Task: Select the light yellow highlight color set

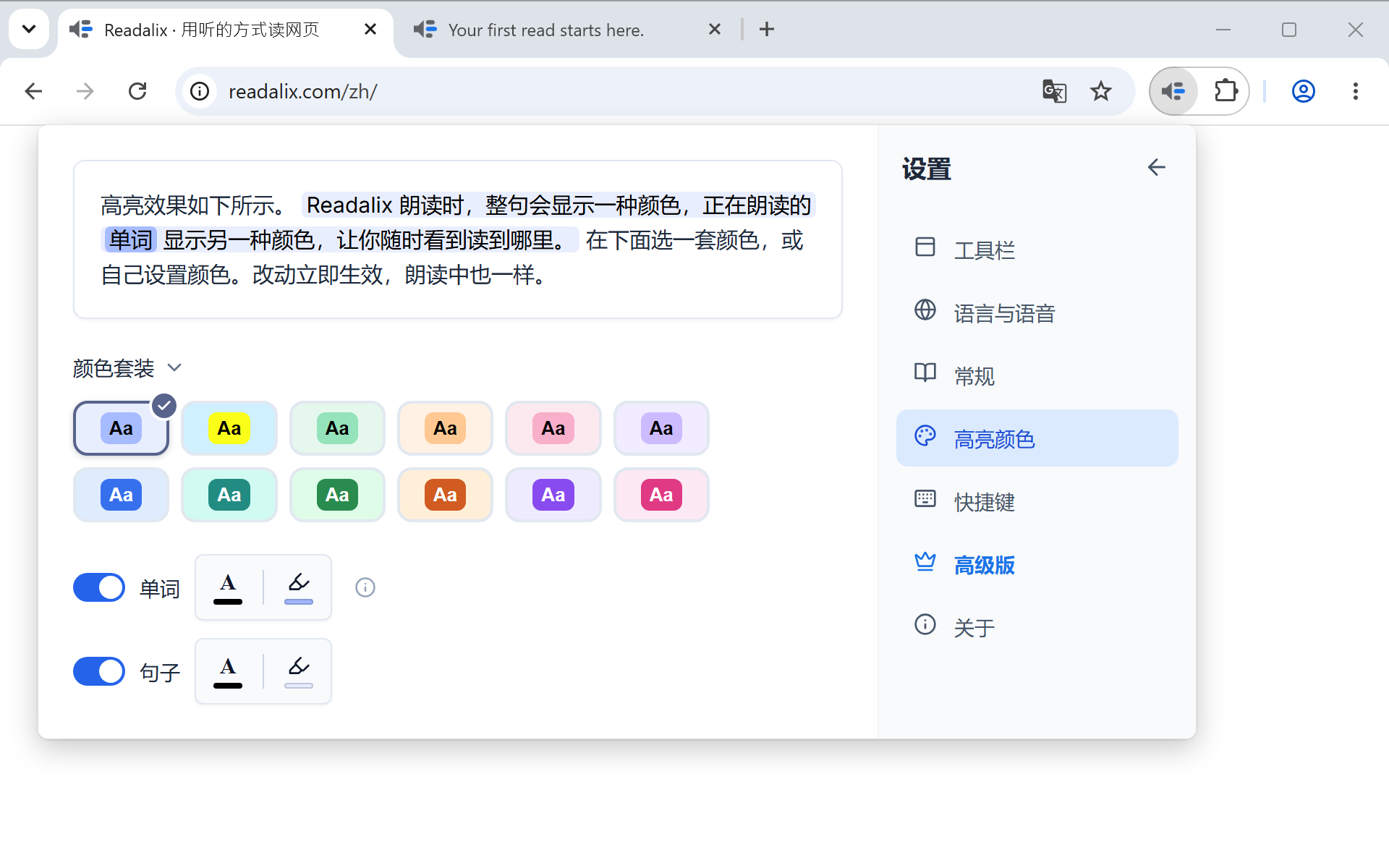Action: (x=229, y=428)
